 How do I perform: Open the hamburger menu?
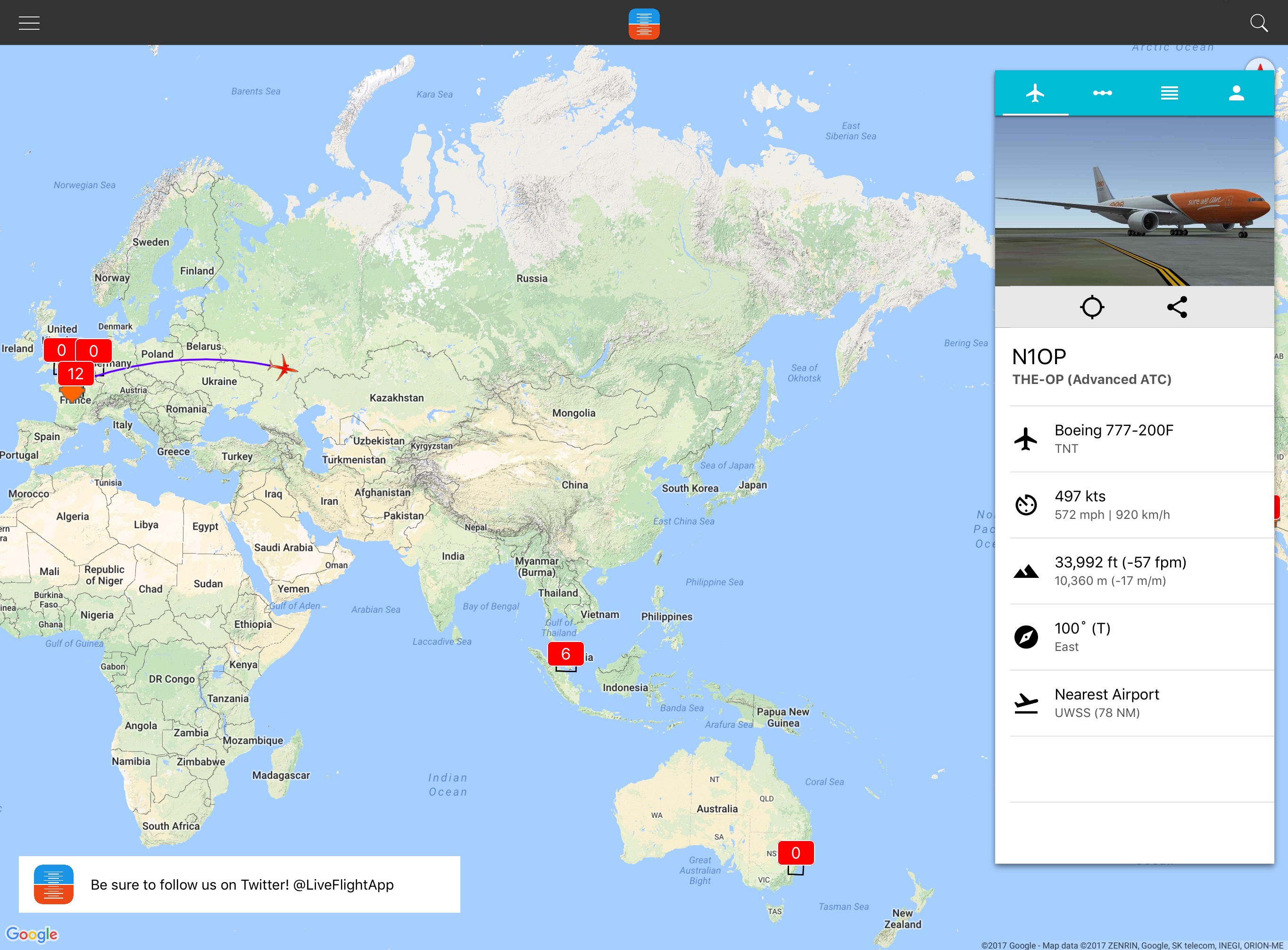click(29, 23)
